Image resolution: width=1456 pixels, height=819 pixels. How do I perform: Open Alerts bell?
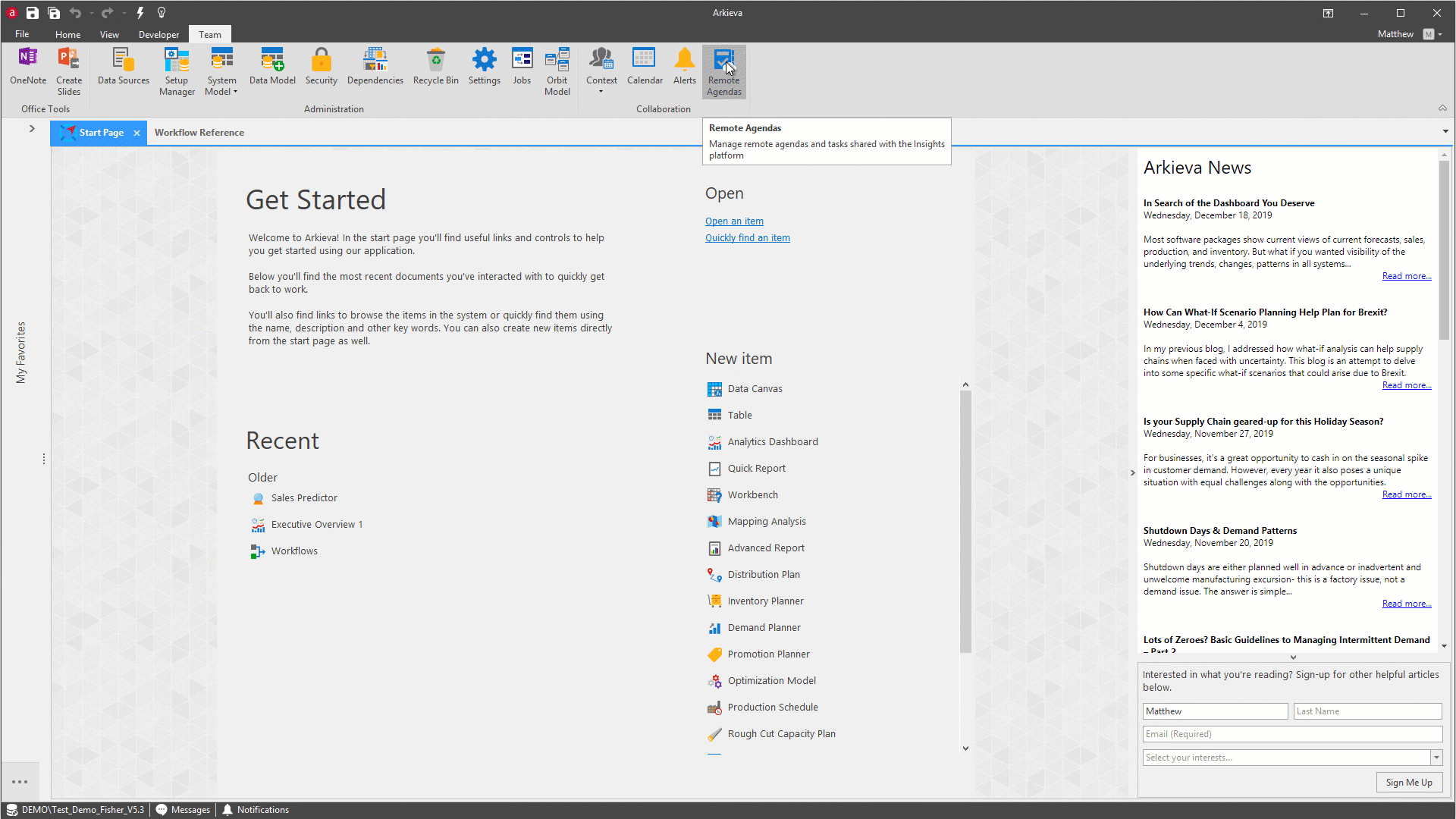[685, 66]
